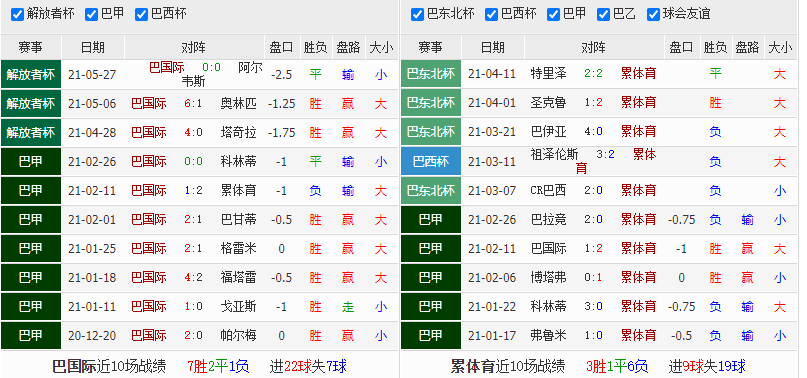Image resolution: width=807 pixels, height=378 pixels.
Task: Select home team 博塔弗 name
Action: click(x=549, y=278)
